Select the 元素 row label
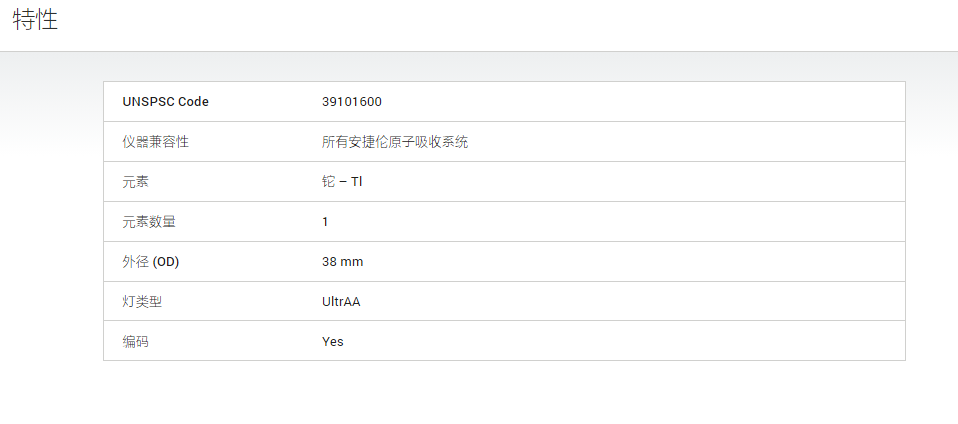The height and width of the screenshot is (424, 958). (136, 182)
